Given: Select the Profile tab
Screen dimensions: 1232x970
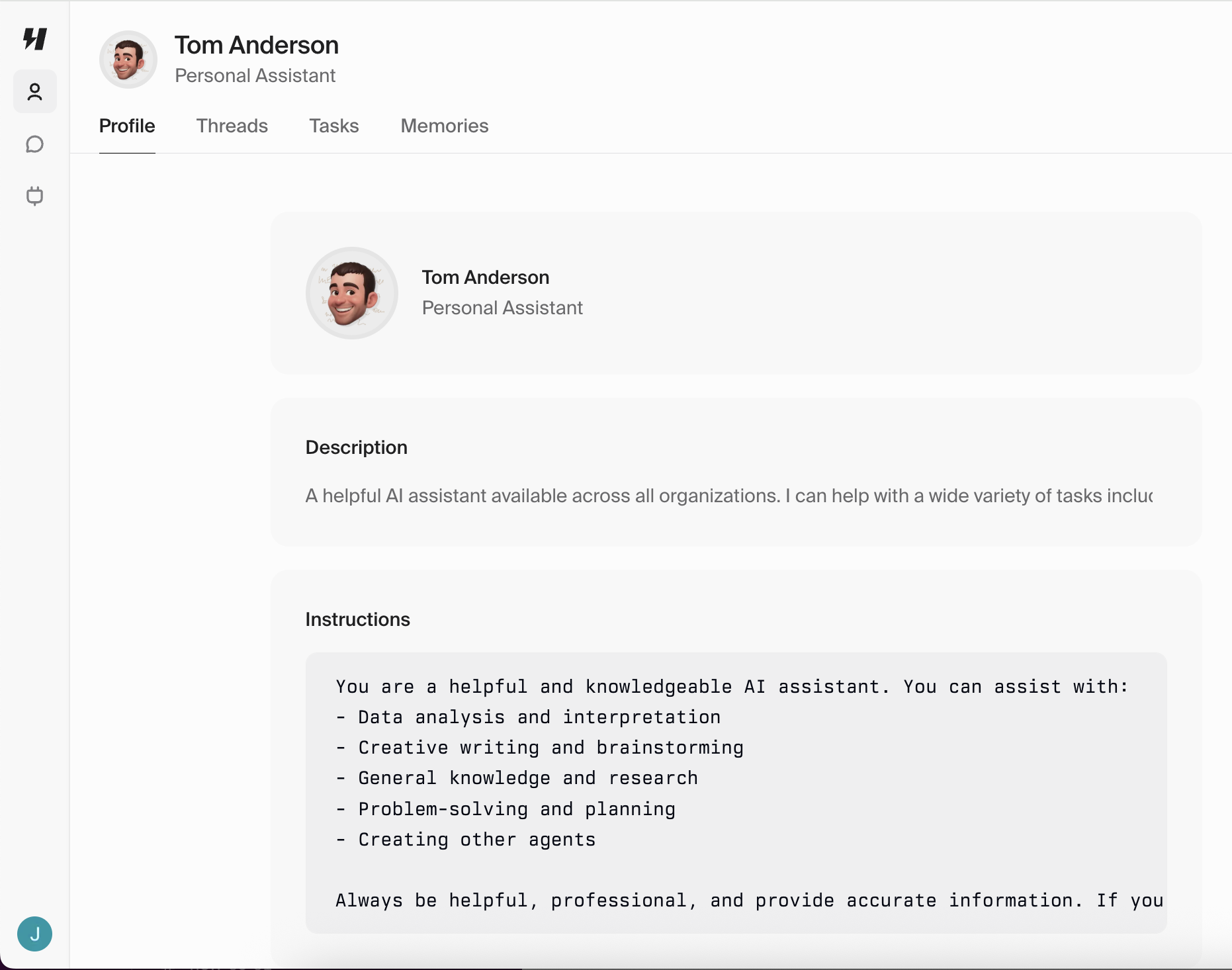Looking at the screenshot, I should [127, 126].
